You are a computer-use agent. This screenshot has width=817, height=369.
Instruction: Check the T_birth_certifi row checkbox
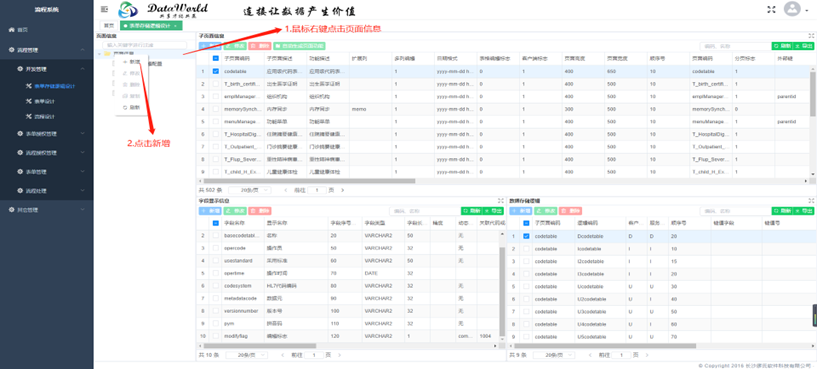tap(216, 84)
